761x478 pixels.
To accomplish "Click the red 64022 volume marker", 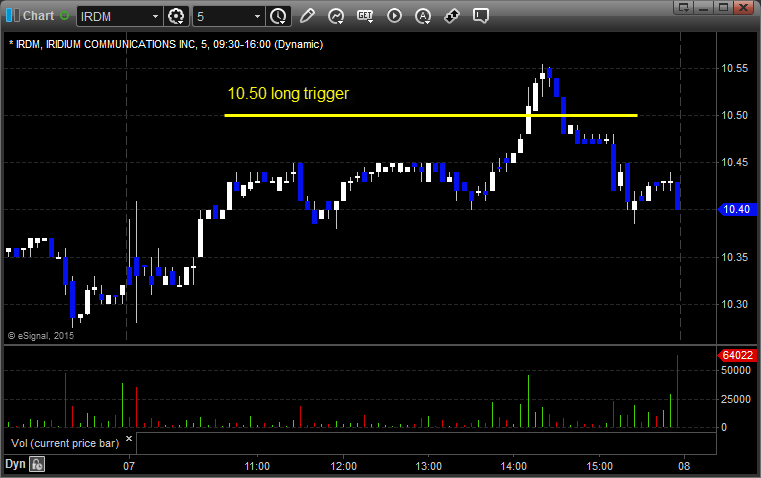I will 737,355.
